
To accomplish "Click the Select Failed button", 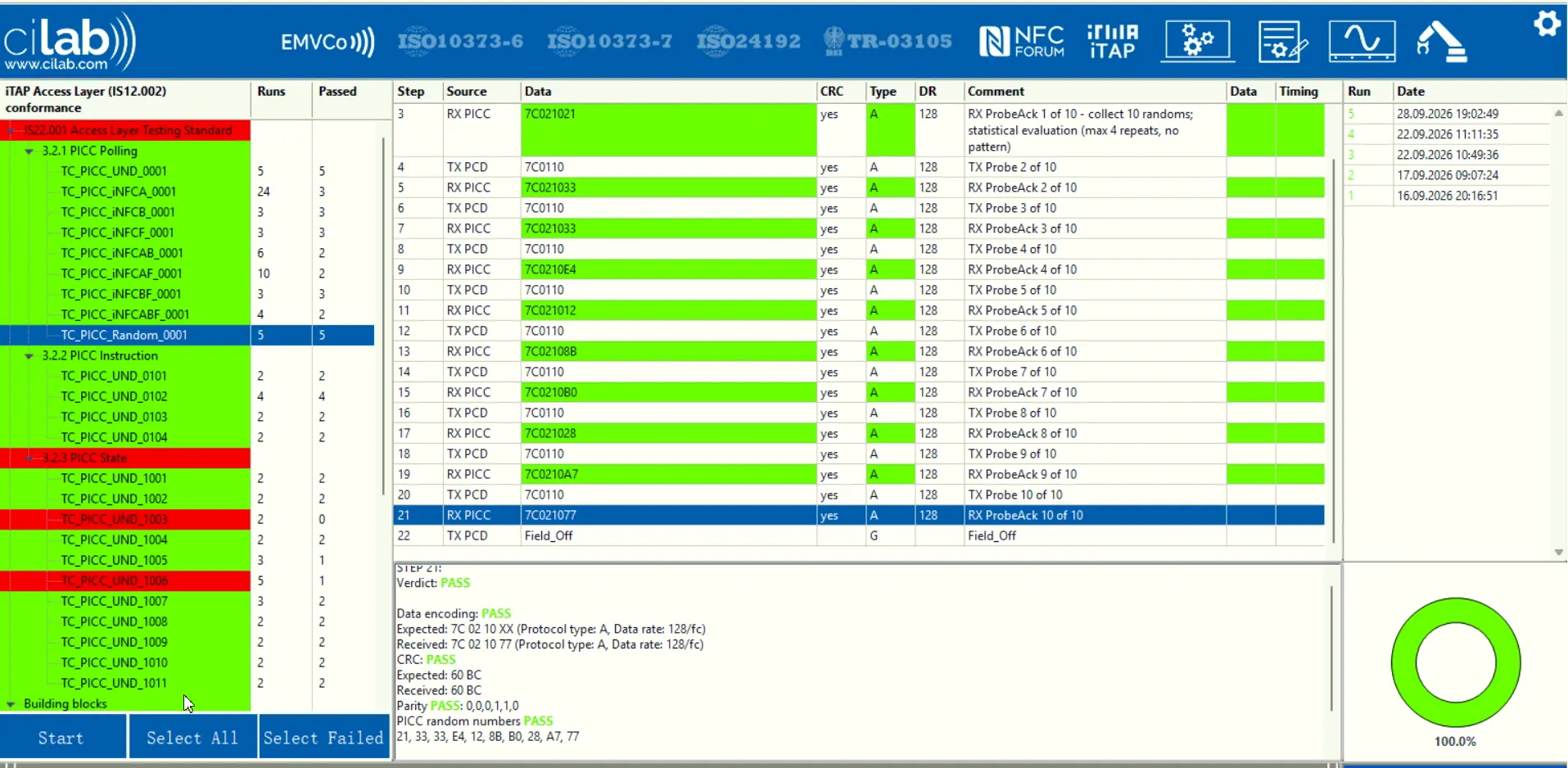I will coord(323,737).
